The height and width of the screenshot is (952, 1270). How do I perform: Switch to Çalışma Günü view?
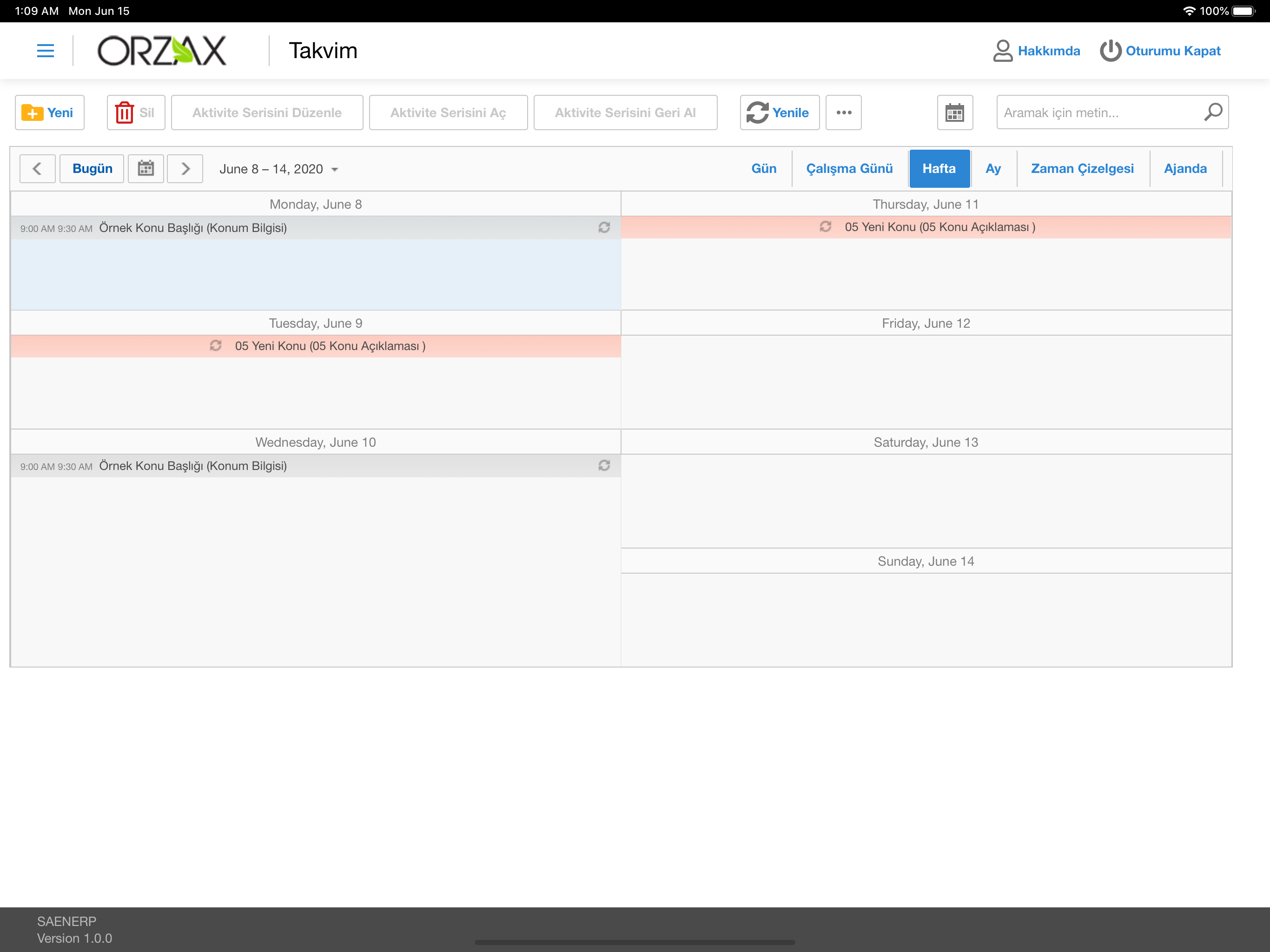849,169
